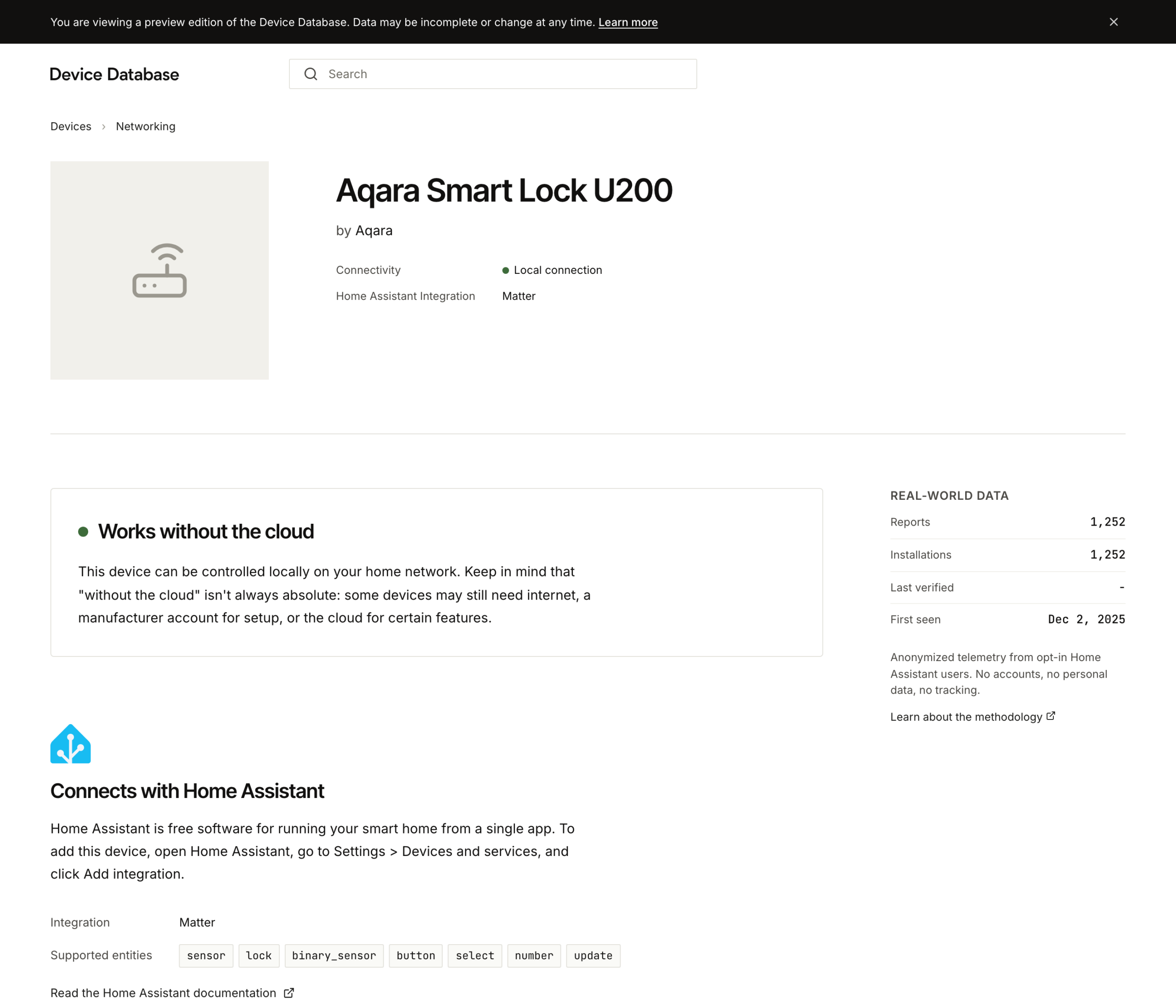Navigate to Devices breadcrumb
The height and width of the screenshot is (1008, 1176).
tap(71, 126)
